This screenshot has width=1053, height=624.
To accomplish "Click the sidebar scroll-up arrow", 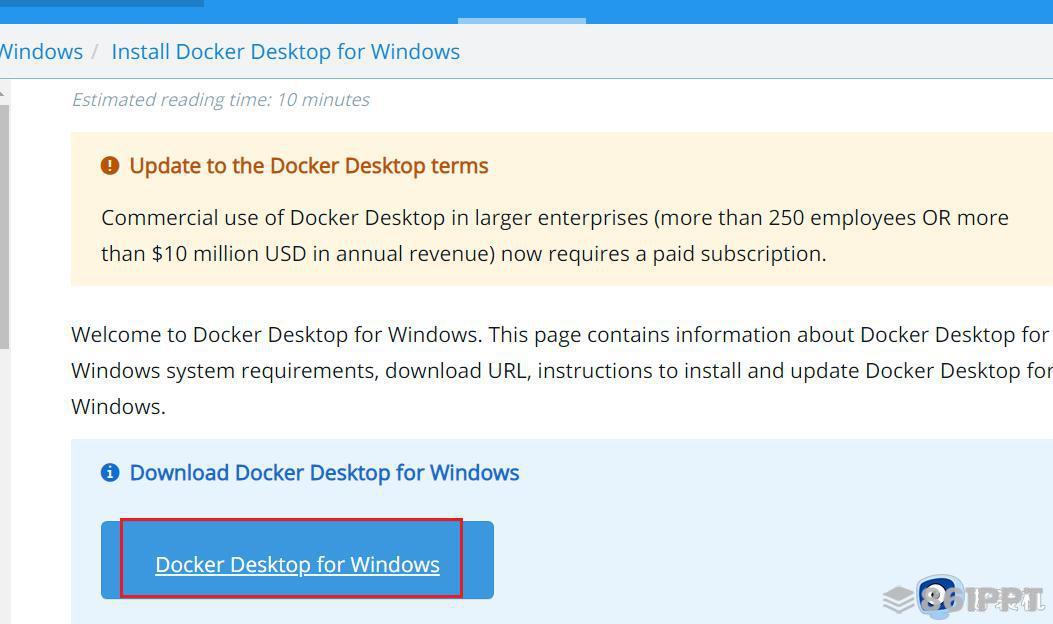I will (3, 93).
